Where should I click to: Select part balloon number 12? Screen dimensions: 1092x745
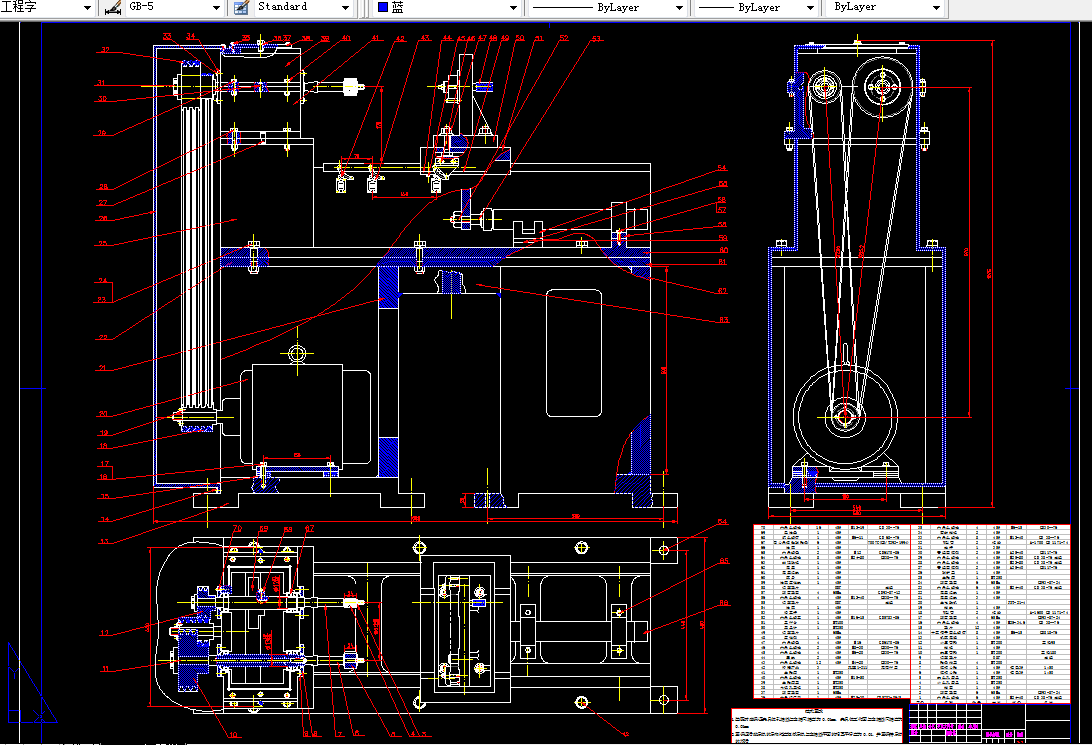tap(104, 633)
